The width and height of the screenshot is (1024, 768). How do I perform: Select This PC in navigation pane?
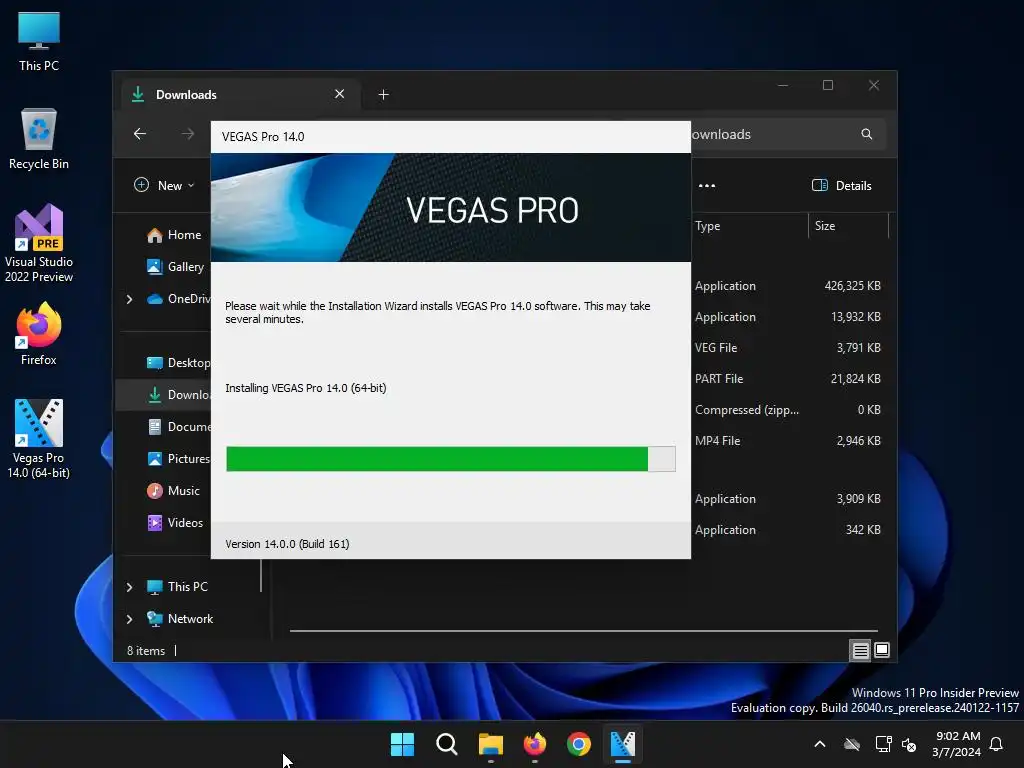click(178, 587)
